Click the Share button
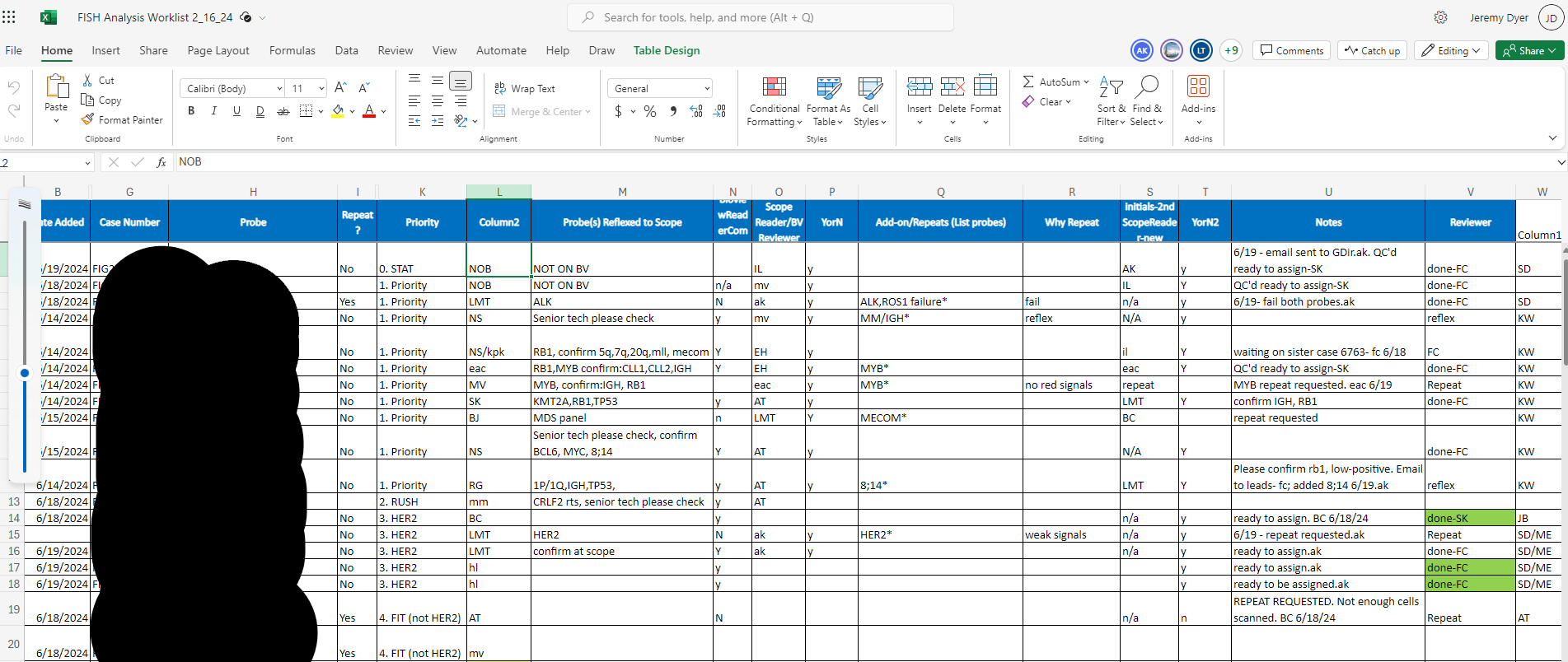The width and height of the screenshot is (1568, 662). click(x=1529, y=50)
